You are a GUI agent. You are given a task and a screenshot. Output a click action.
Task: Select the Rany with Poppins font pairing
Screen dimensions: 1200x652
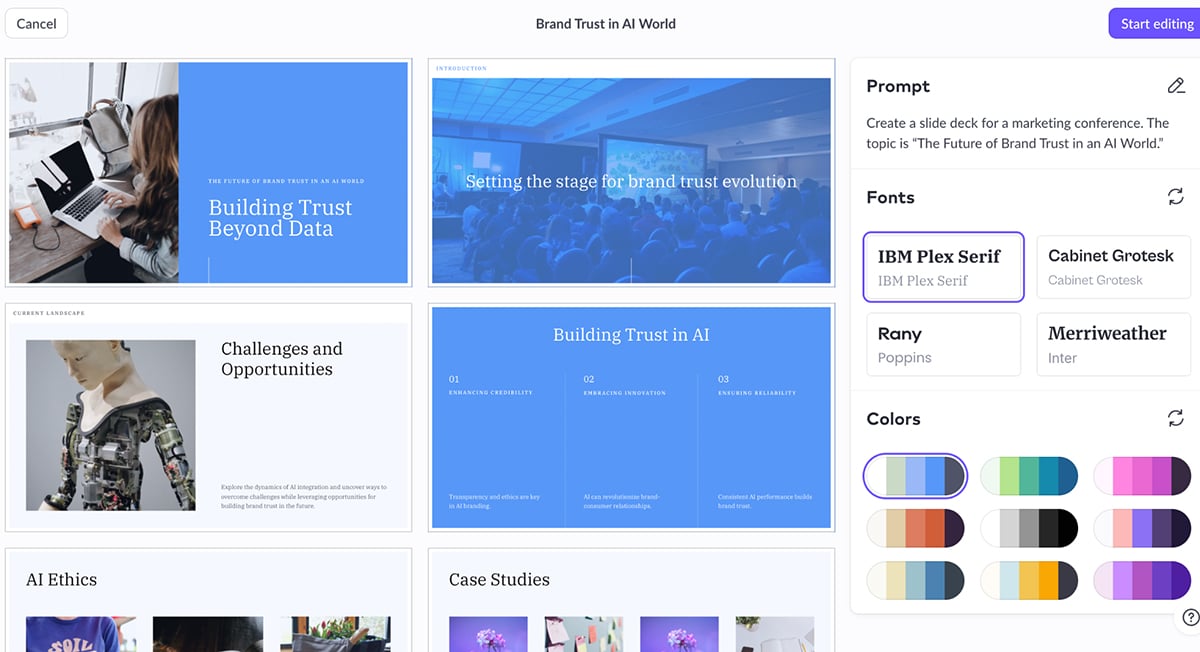point(943,344)
